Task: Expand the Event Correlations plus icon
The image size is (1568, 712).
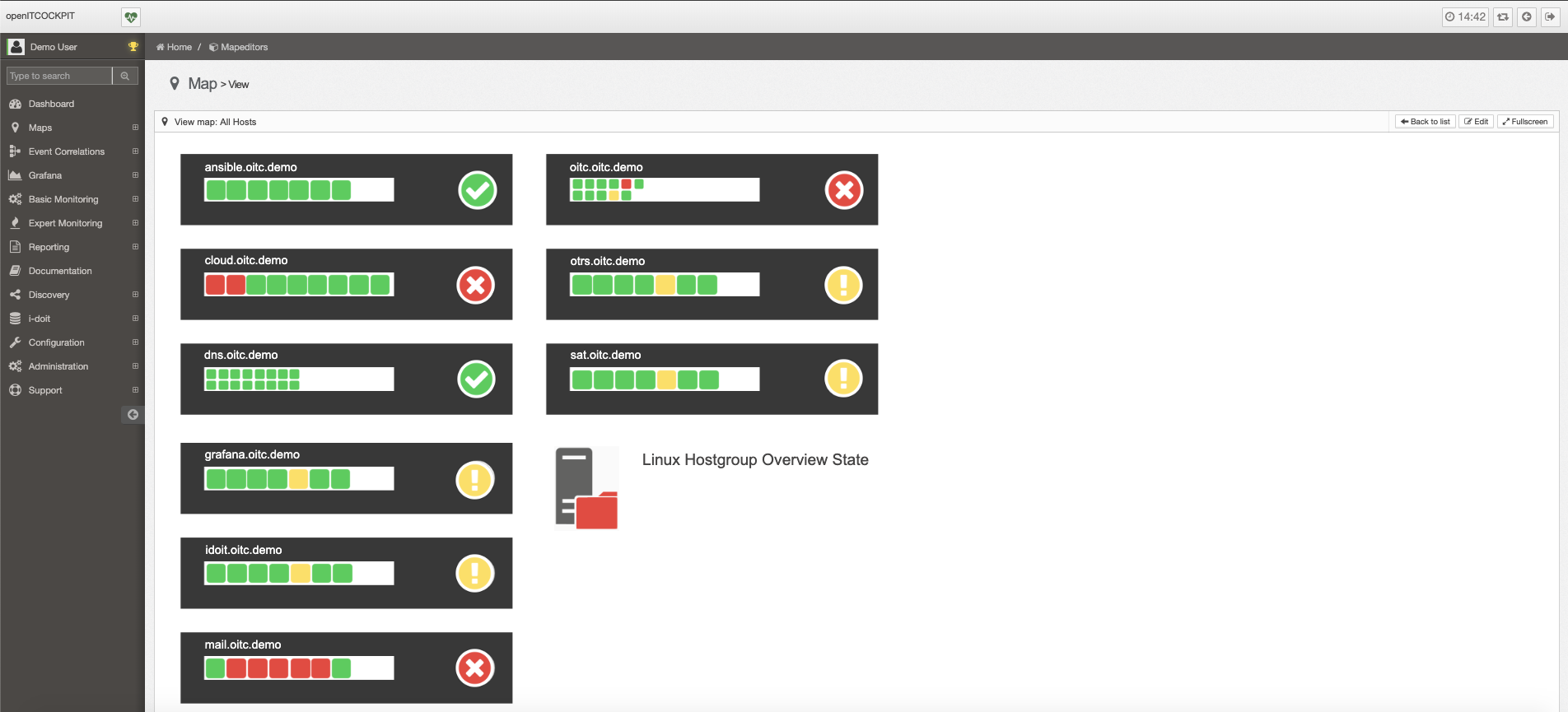Action: point(135,151)
